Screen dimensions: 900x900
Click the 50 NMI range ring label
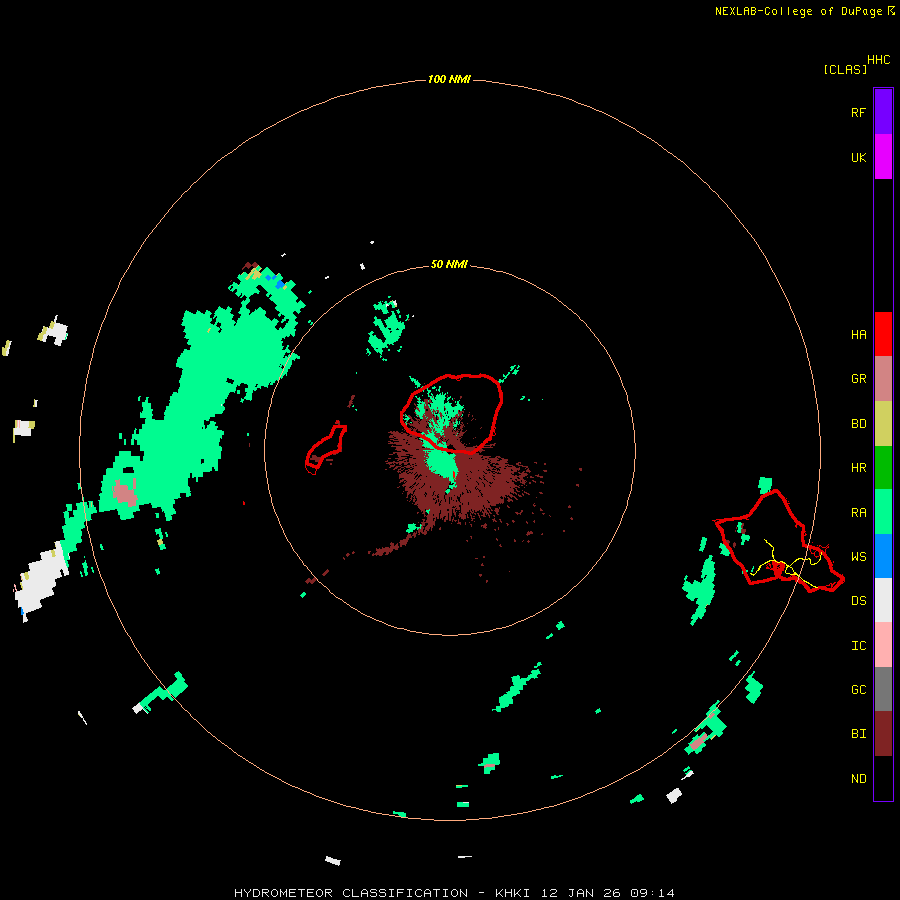[x=449, y=264]
